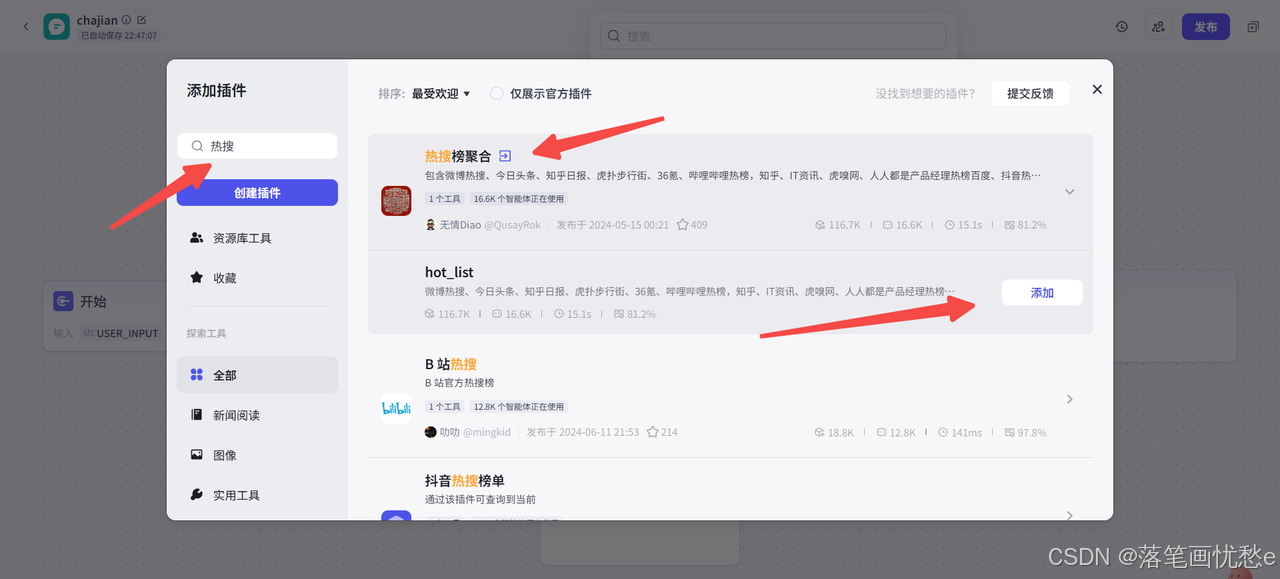Image resolution: width=1280 pixels, height=579 pixels.
Task: Click the 资源库工具 people icon
Action: click(x=197, y=238)
